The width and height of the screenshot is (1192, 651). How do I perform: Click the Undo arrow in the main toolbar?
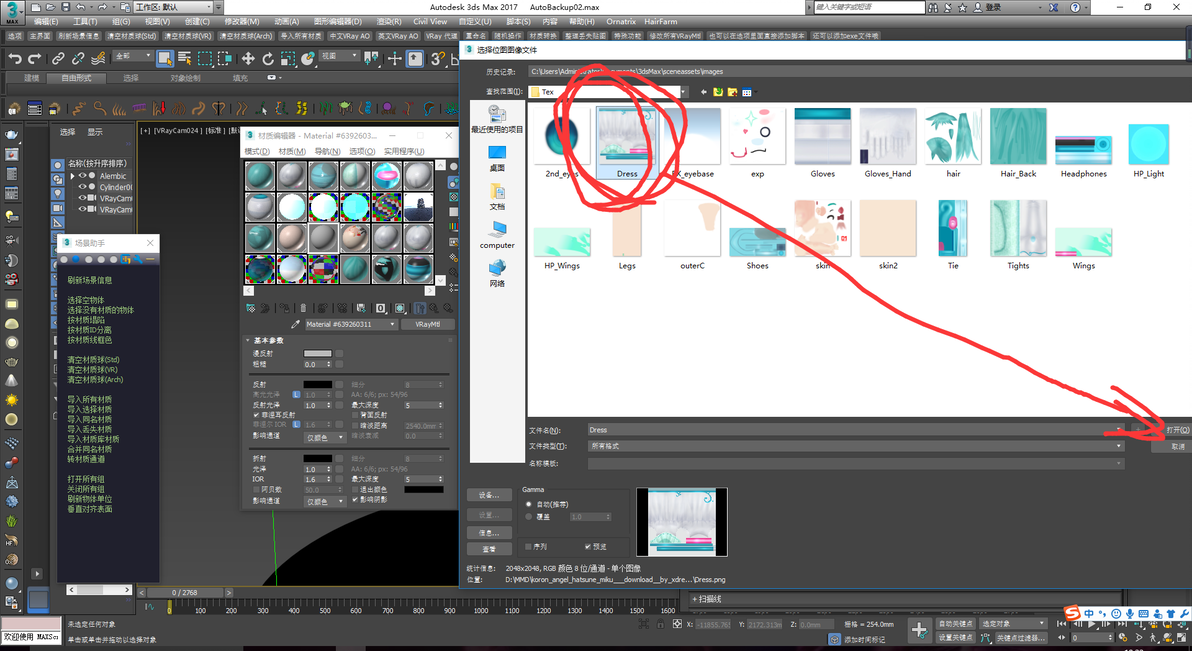click(14, 59)
